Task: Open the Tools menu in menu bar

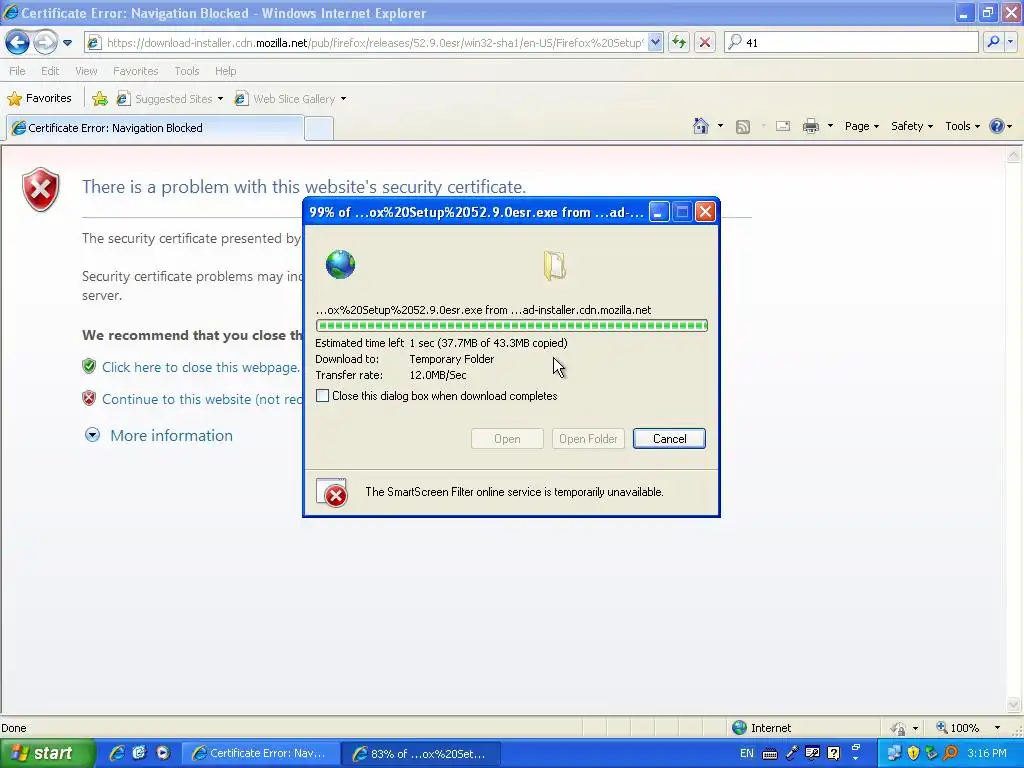Action: point(187,71)
